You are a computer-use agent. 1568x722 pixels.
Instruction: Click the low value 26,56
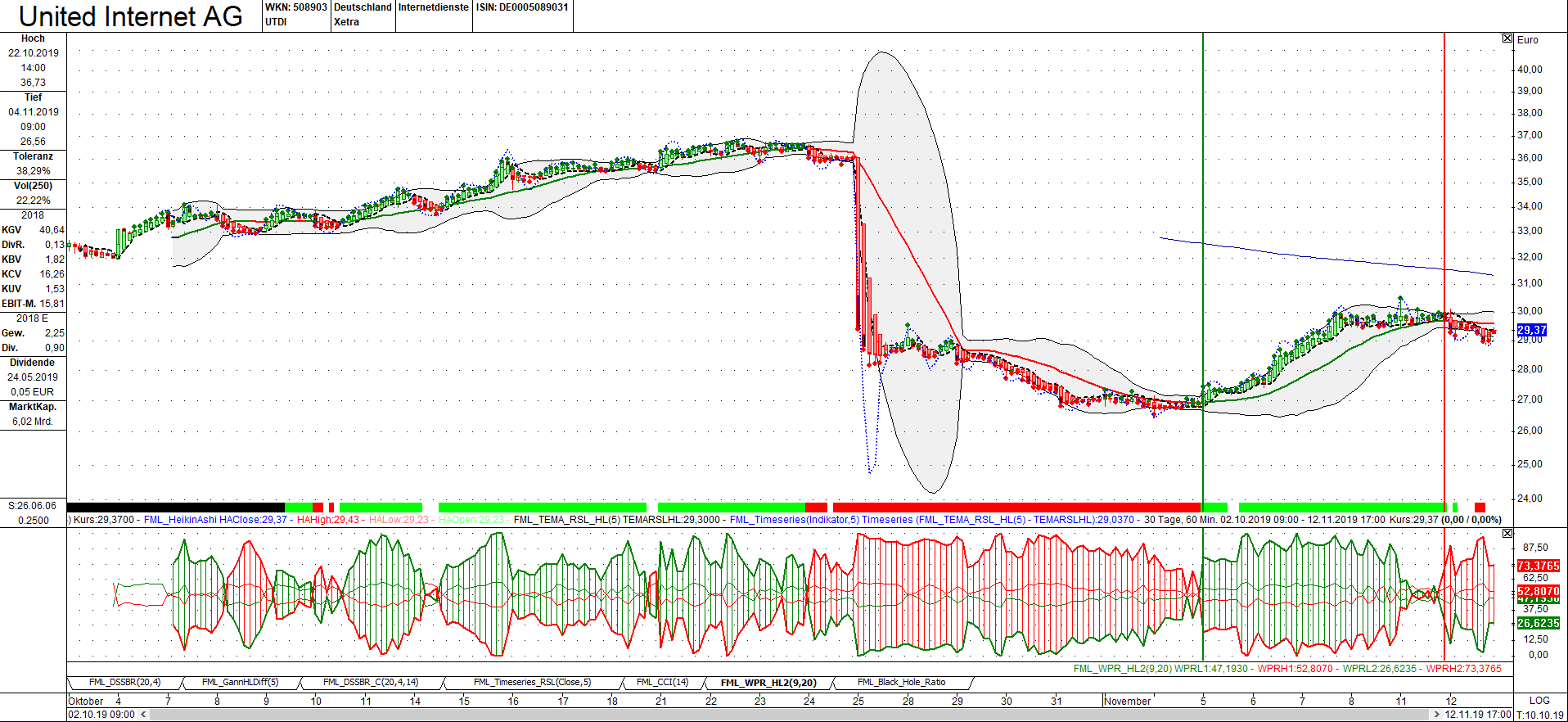coord(33,142)
